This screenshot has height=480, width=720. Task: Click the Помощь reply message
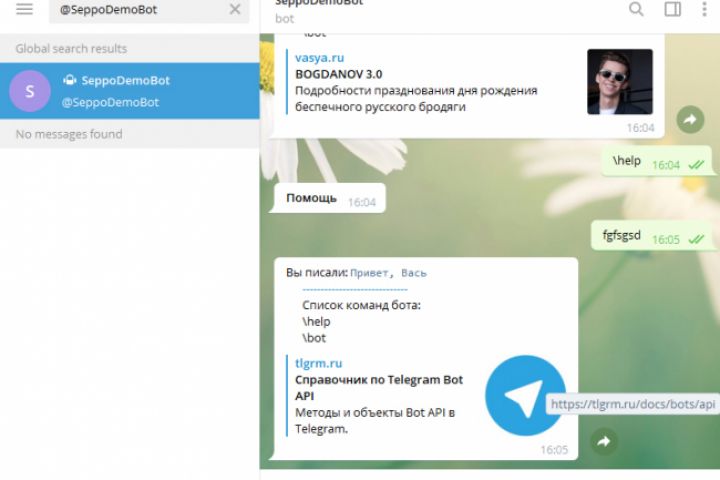pos(329,198)
